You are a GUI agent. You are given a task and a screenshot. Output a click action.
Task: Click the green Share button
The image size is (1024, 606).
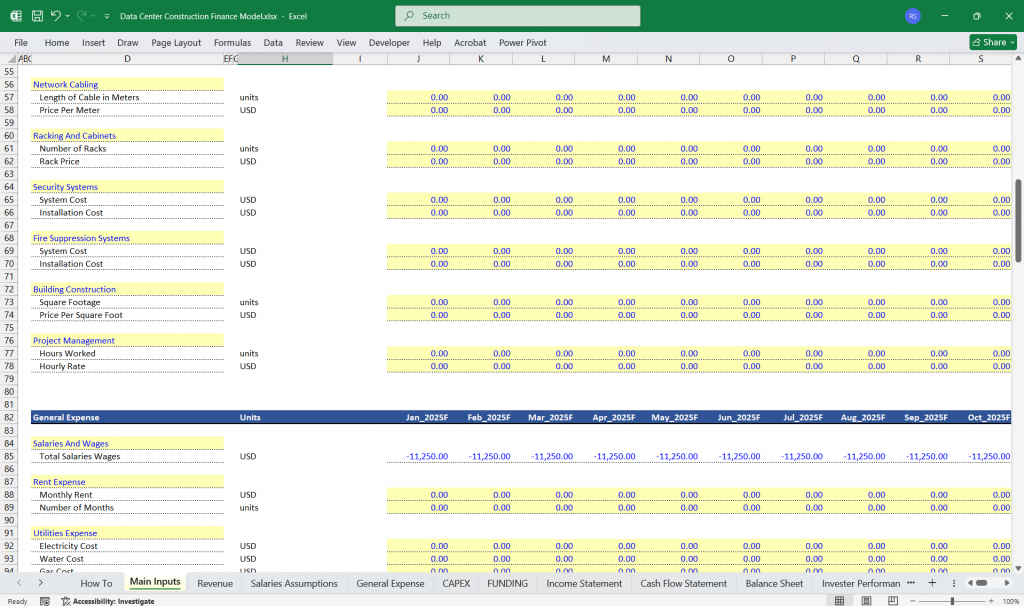[x=991, y=42]
